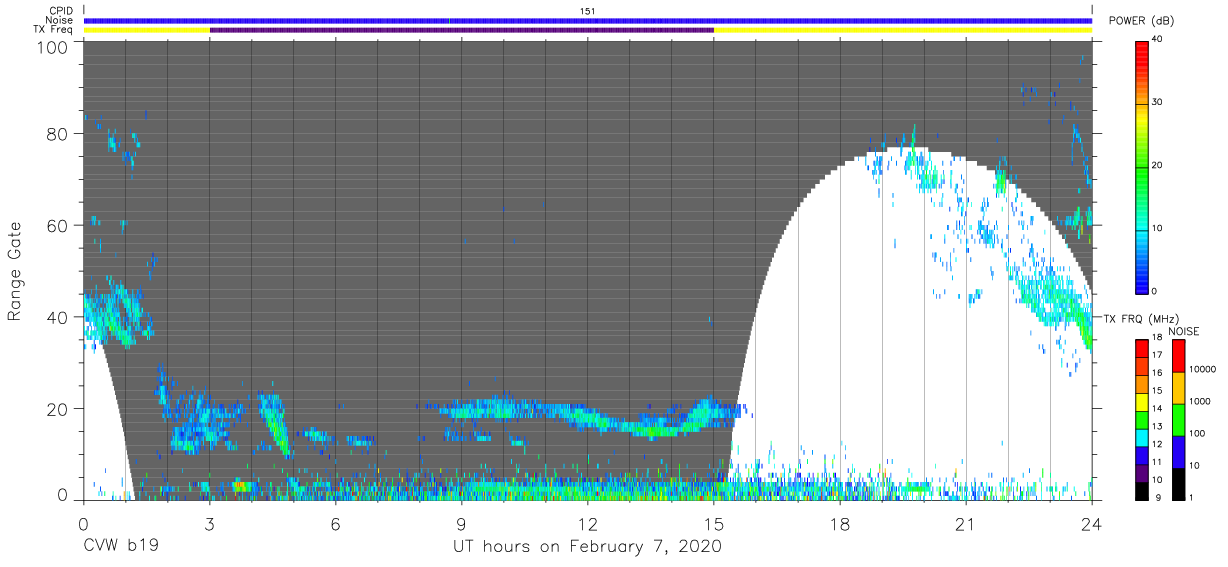This screenshot has height=567, width=1228.
Task: Click the y-axis tick label '80'
Action: tap(59, 134)
